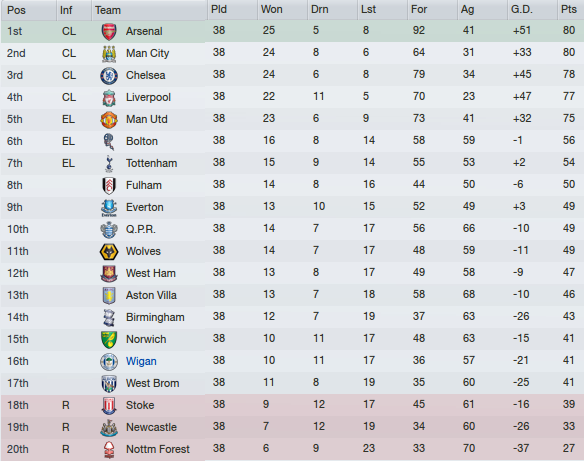Screen dimensions: 584x461
Task: Click the Man Utd crest icon
Action: [109, 119]
